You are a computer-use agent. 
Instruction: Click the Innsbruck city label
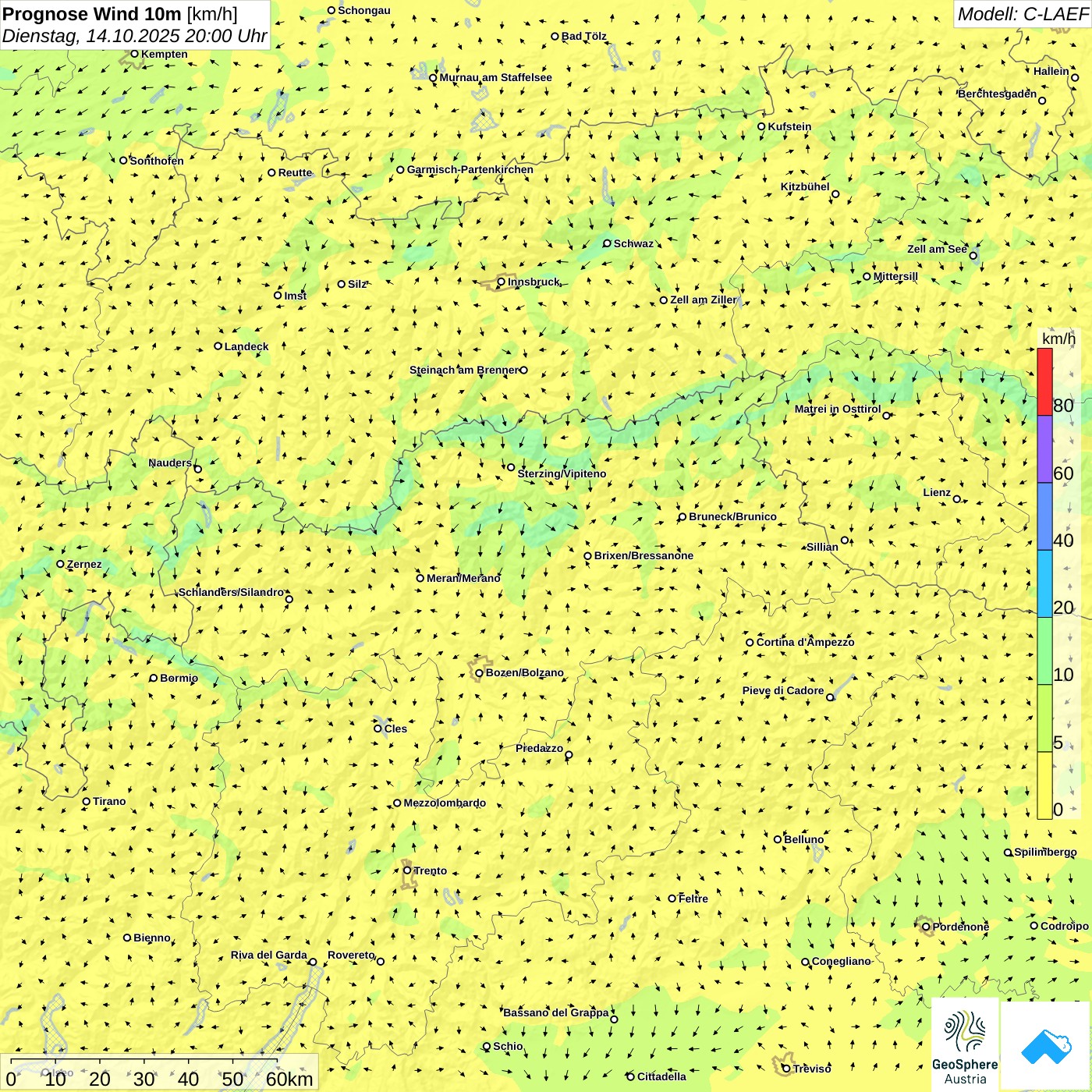534,282
